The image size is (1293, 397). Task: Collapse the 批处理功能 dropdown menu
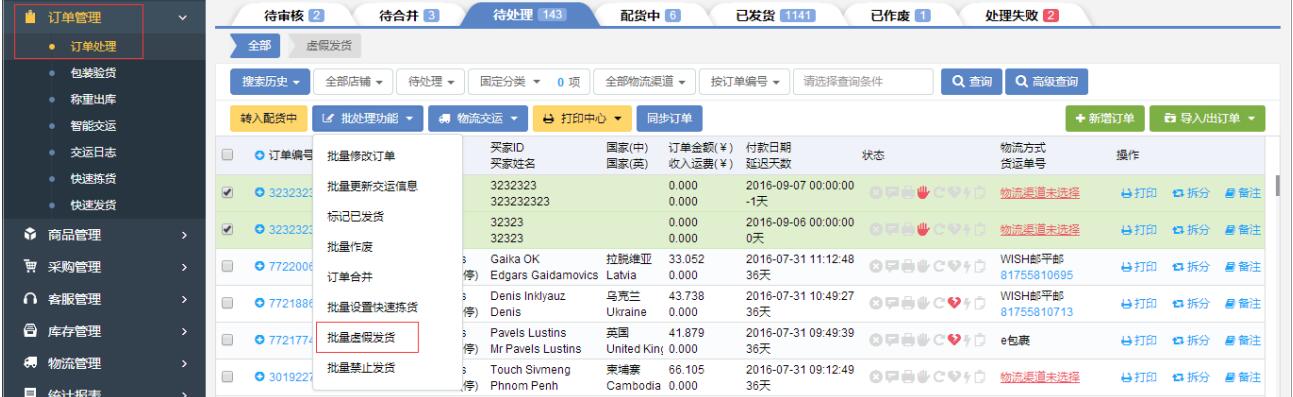click(368, 119)
